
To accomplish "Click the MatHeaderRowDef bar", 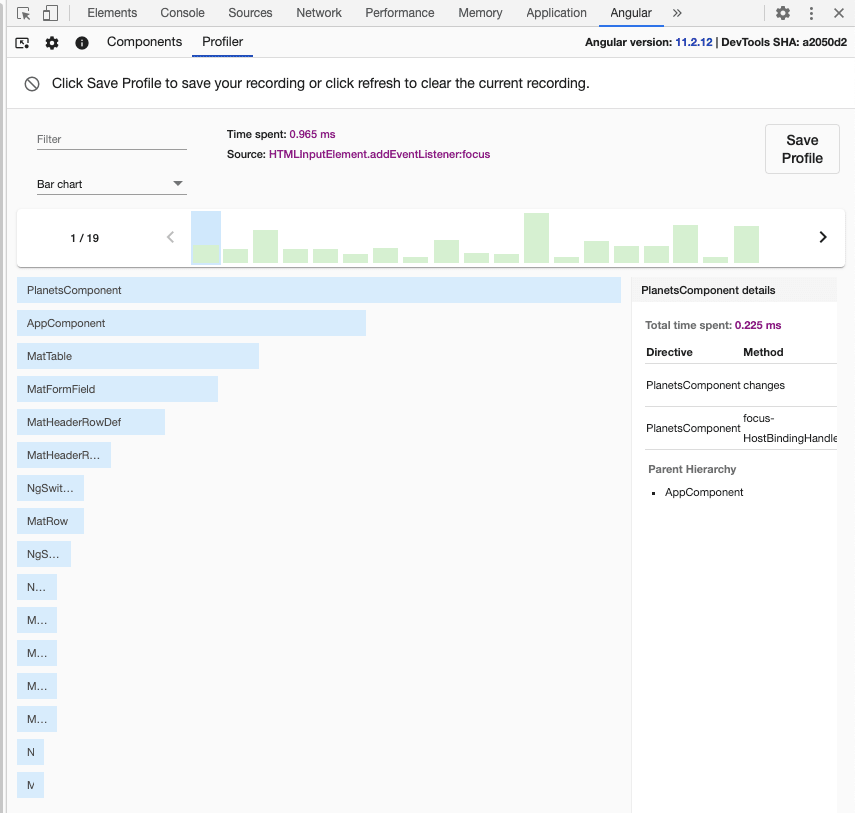I will pos(91,422).
